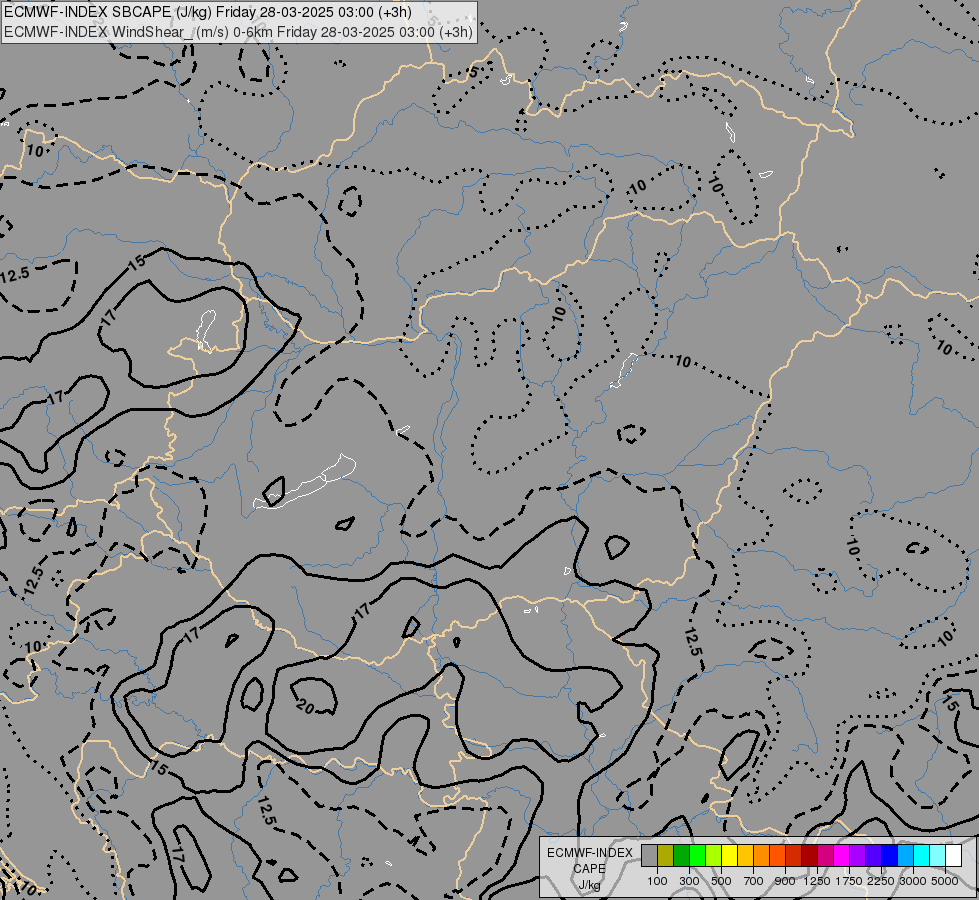Select the dark green legend swatch

(682, 855)
